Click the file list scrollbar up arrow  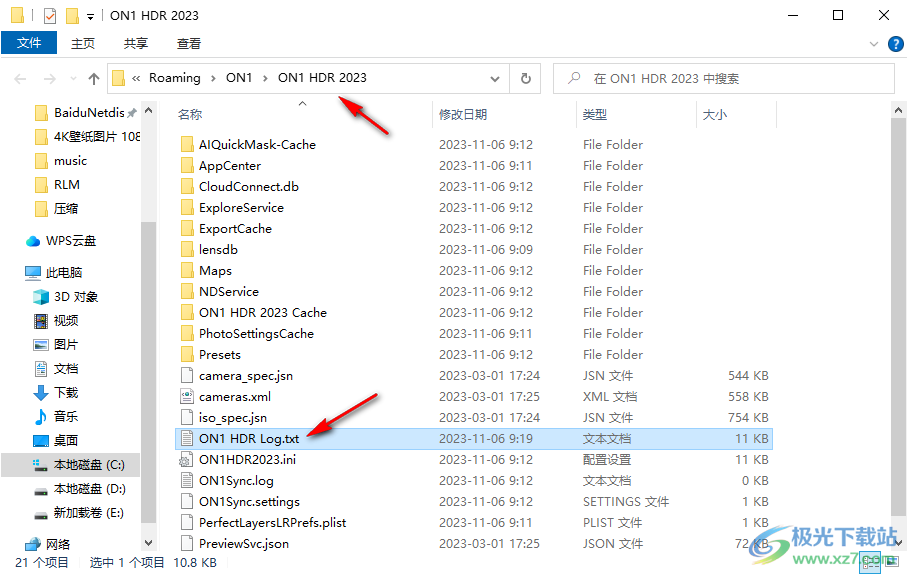click(898, 110)
